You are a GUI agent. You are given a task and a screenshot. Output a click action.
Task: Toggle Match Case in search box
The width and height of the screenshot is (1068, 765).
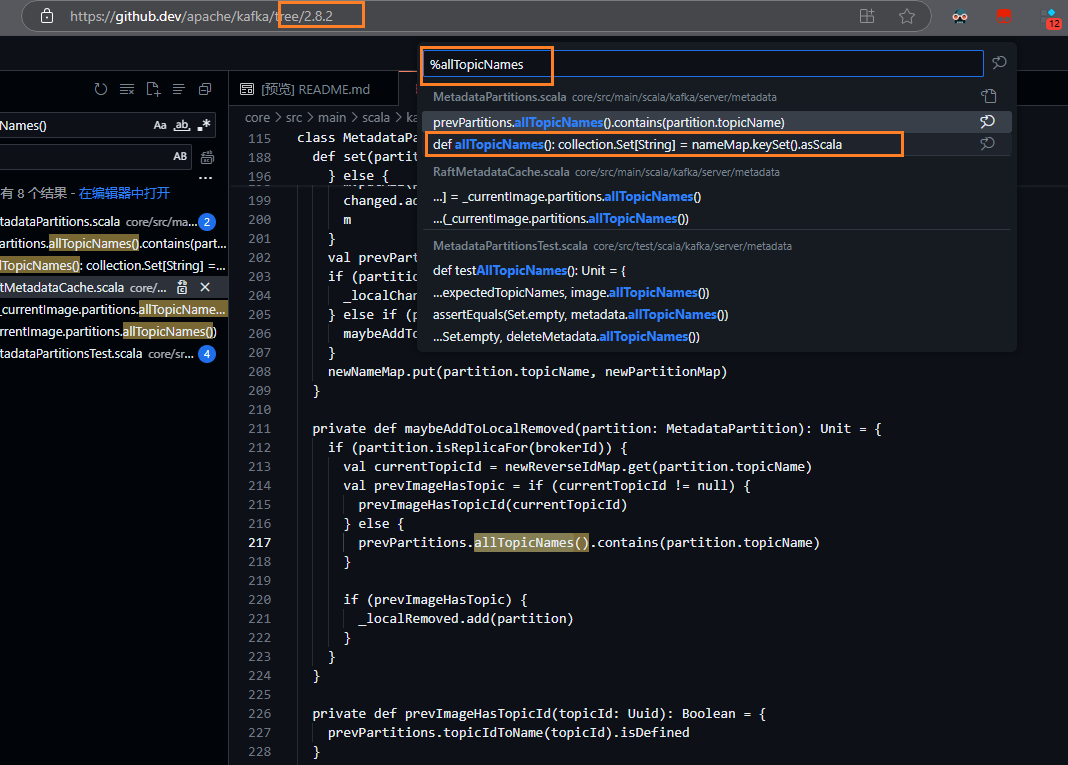[160, 125]
